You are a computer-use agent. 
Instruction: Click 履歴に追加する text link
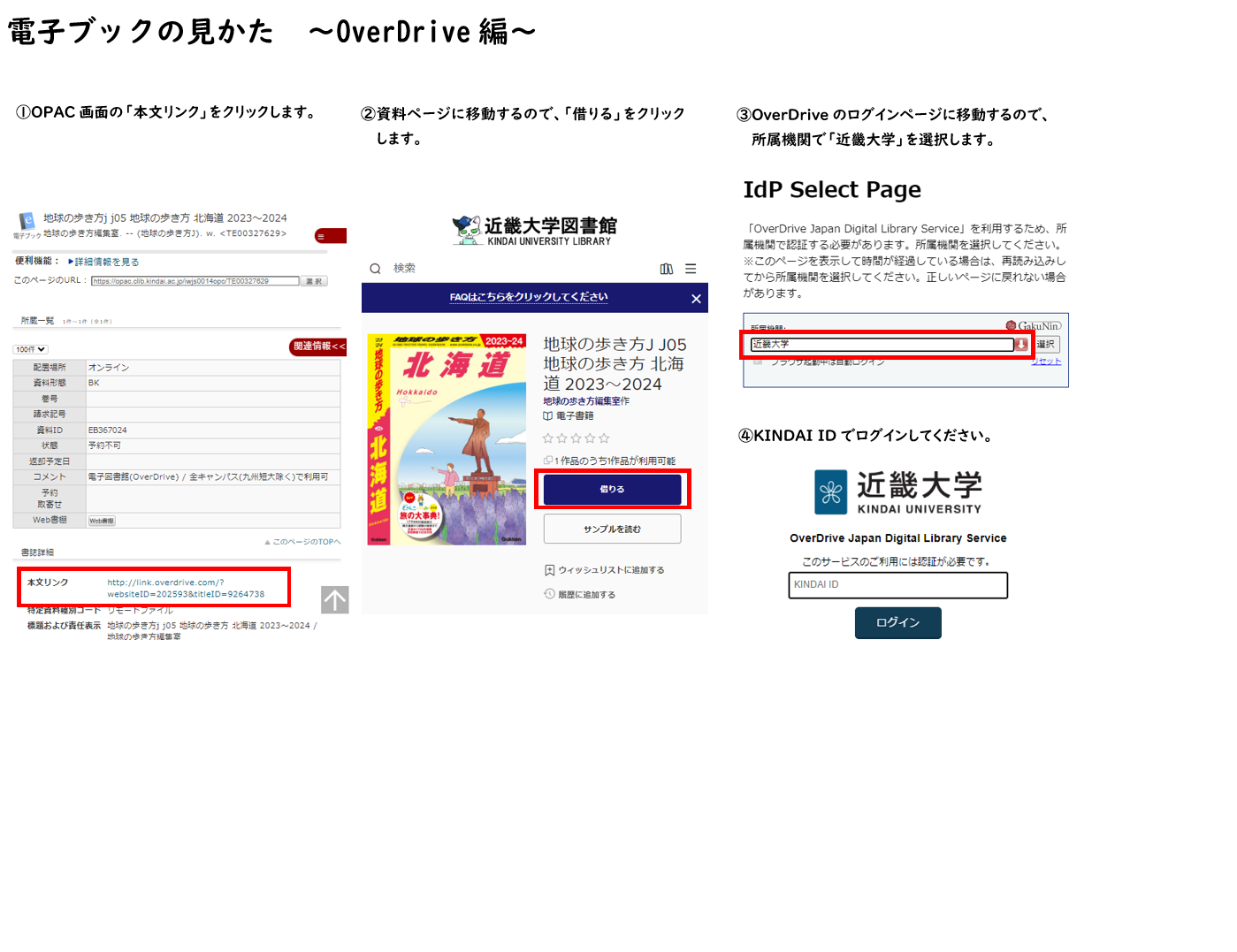[x=586, y=595]
